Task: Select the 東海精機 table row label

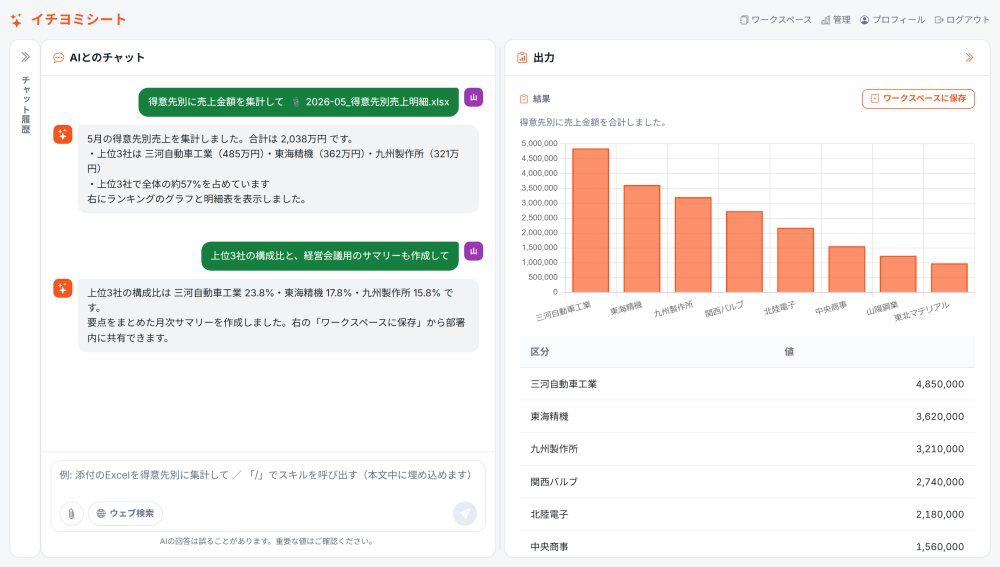Action: pyautogui.click(x=549, y=416)
